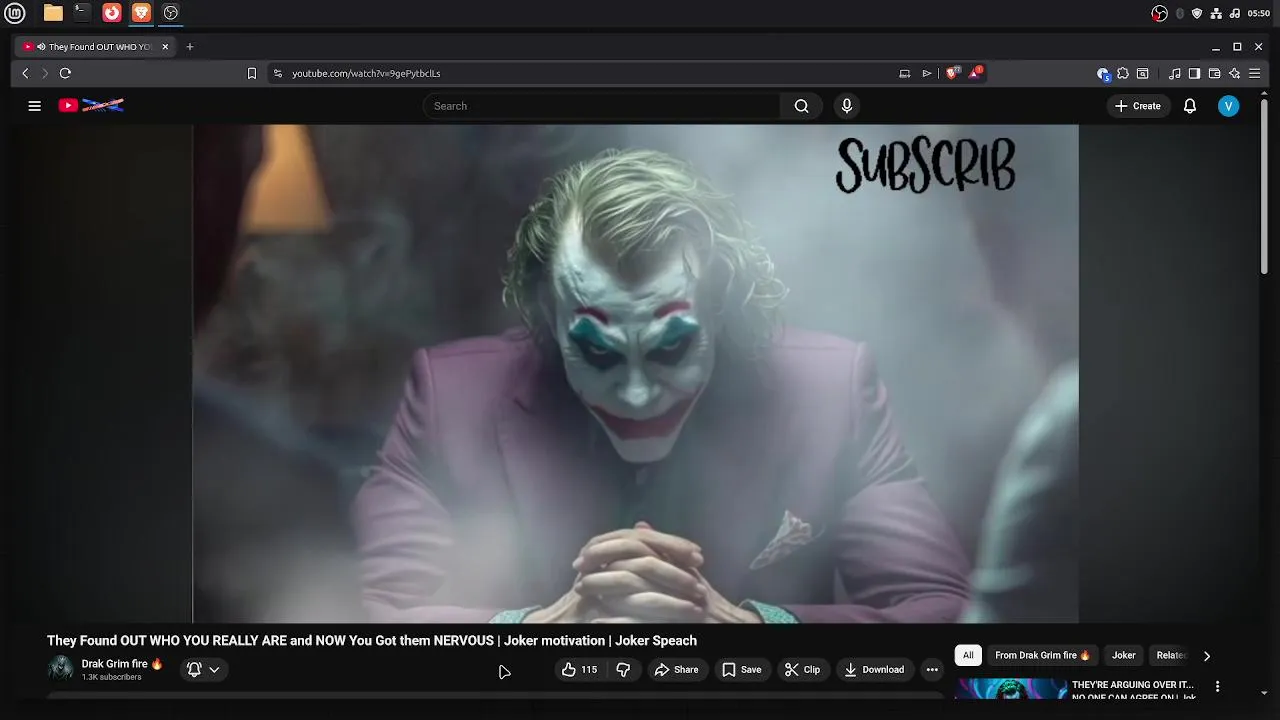Open Brave playlist music note icon
The width and height of the screenshot is (1280, 720).
[x=1175, y=73]
